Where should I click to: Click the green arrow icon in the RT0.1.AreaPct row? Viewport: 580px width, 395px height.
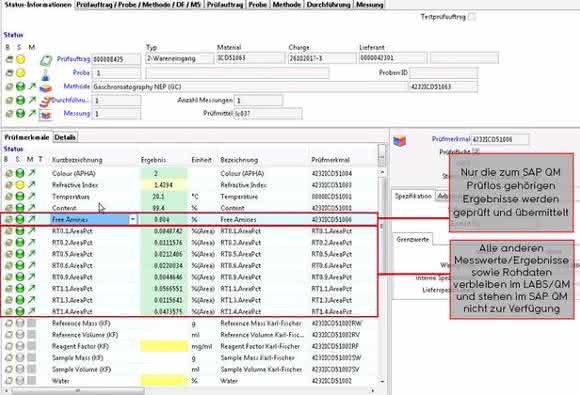[32, 231]
